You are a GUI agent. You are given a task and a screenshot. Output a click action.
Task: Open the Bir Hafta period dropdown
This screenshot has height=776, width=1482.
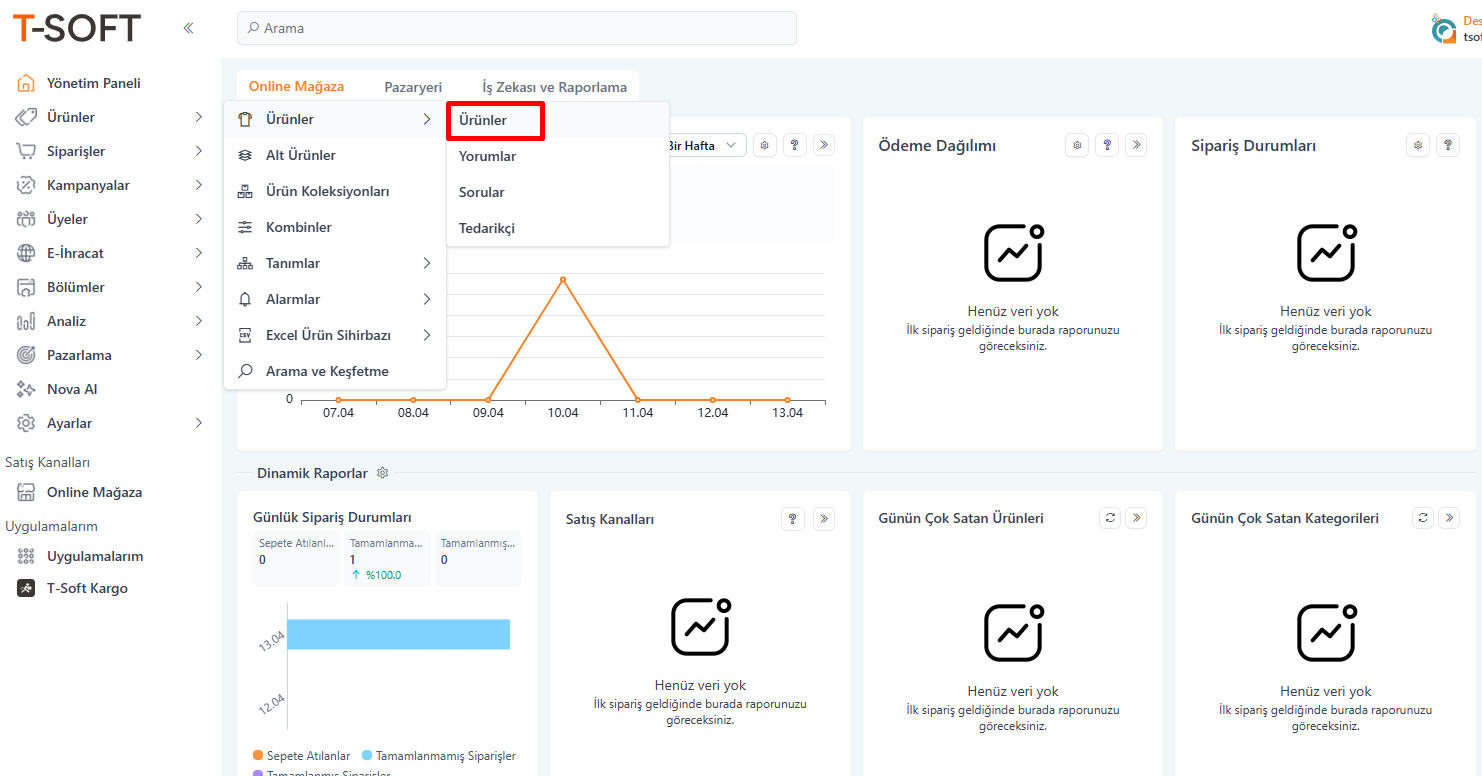pyautogui.click(x=705, y=146)
